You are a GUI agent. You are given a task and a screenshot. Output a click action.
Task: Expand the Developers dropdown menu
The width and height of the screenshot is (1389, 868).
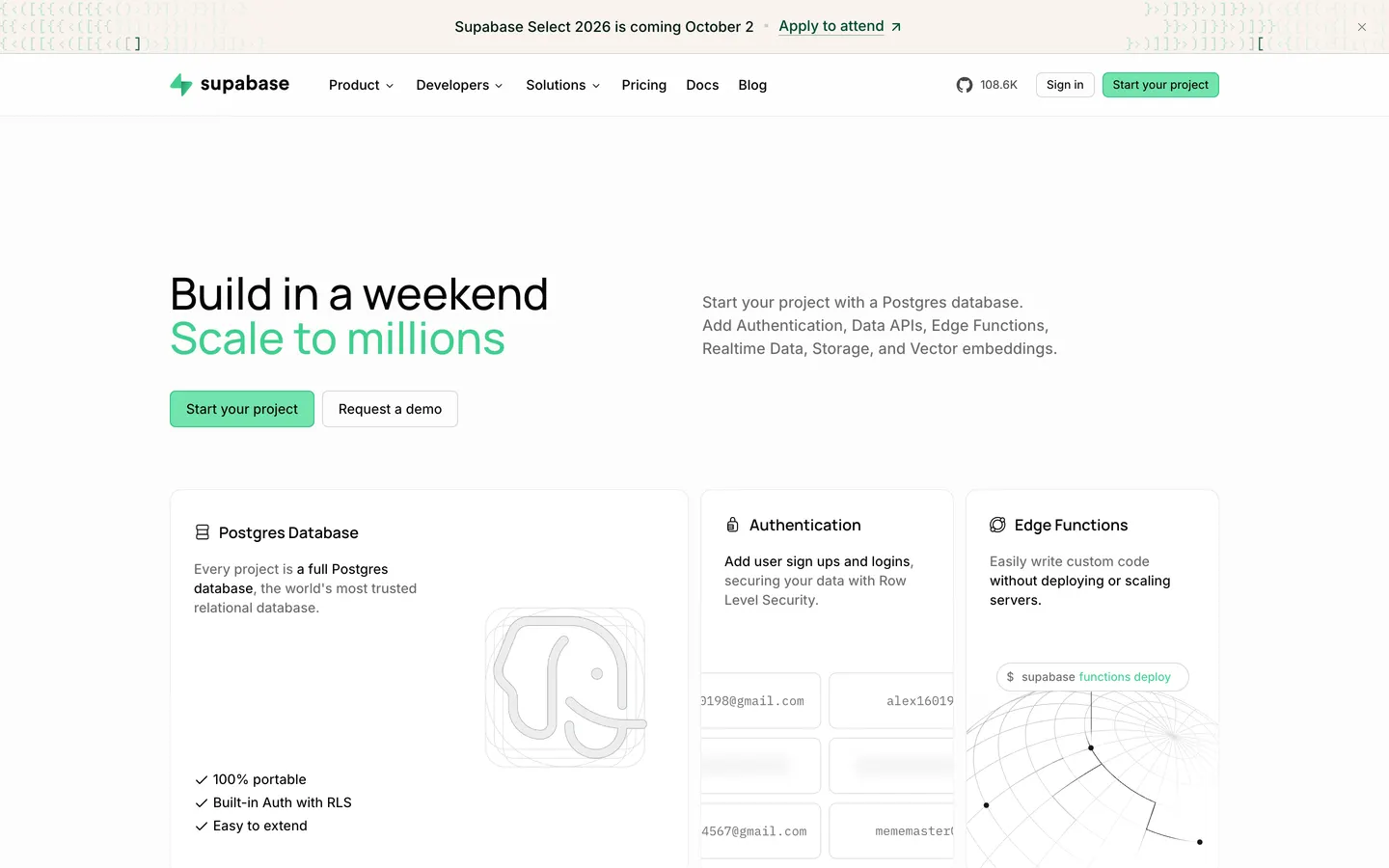[459, 85]
